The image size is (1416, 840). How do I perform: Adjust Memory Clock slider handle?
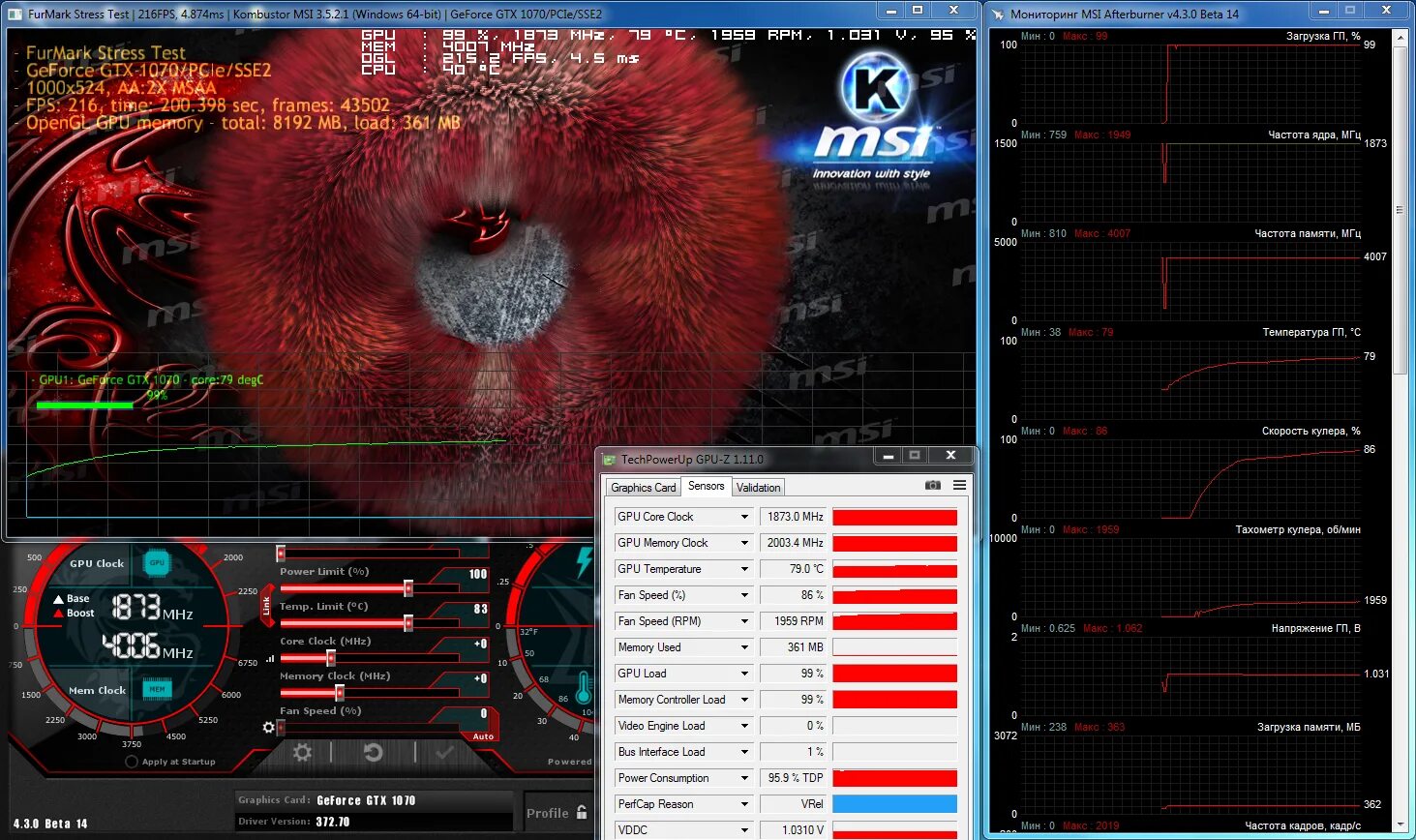click(339, 693)
